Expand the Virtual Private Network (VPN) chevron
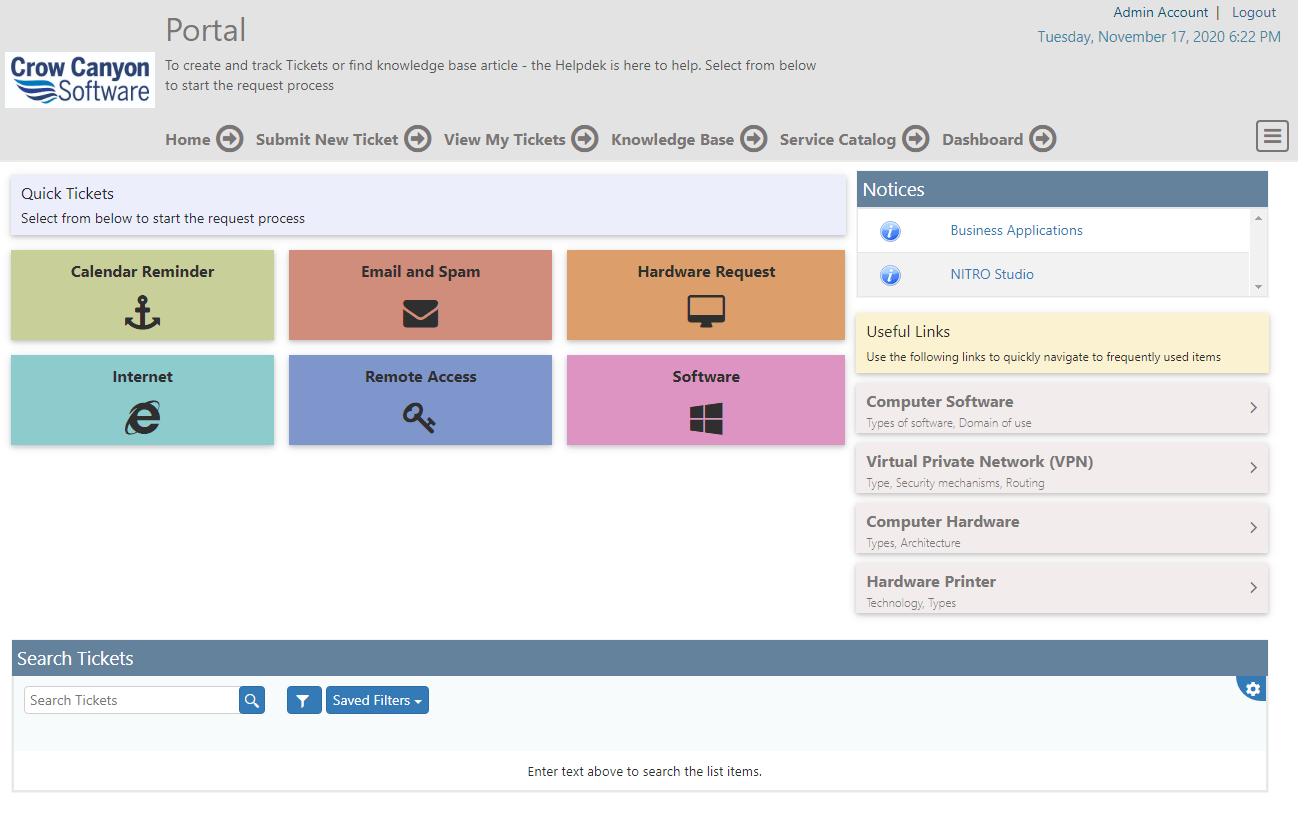The height and width of the screenshot is (829, 1298). coord(1253,468)
